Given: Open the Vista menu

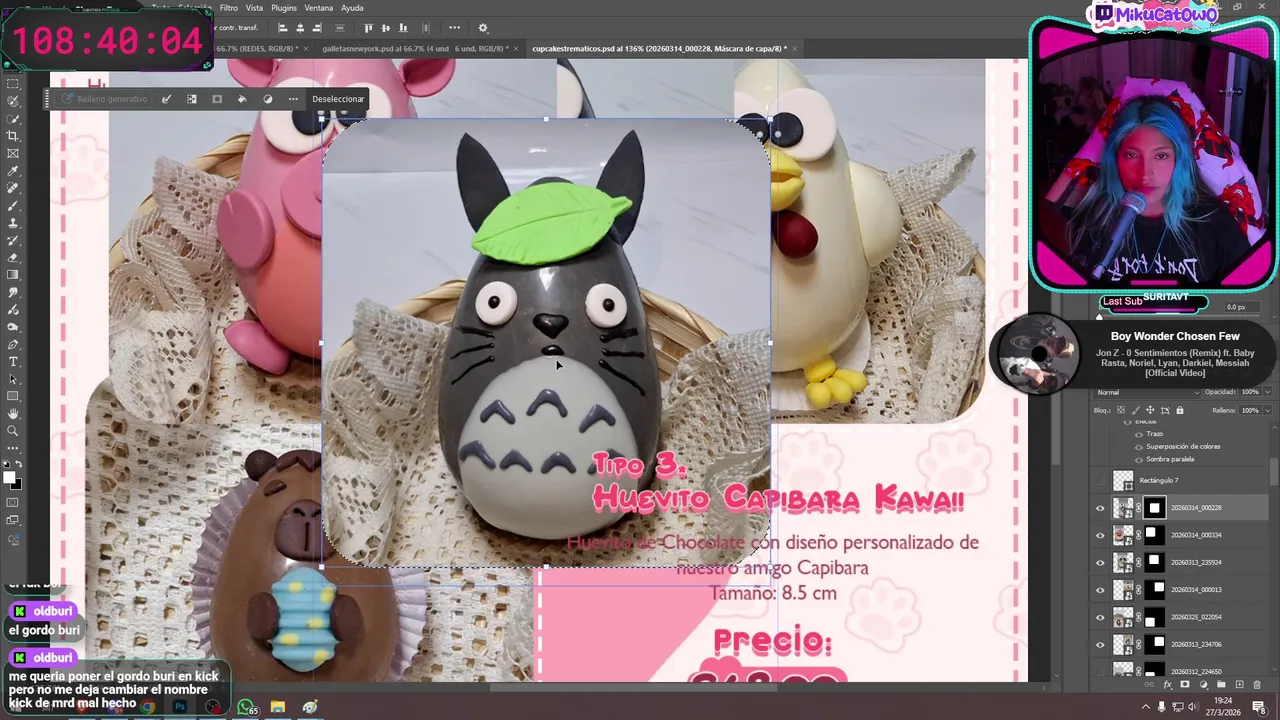Looking at the screenshot, I should (x=254, y=7).
